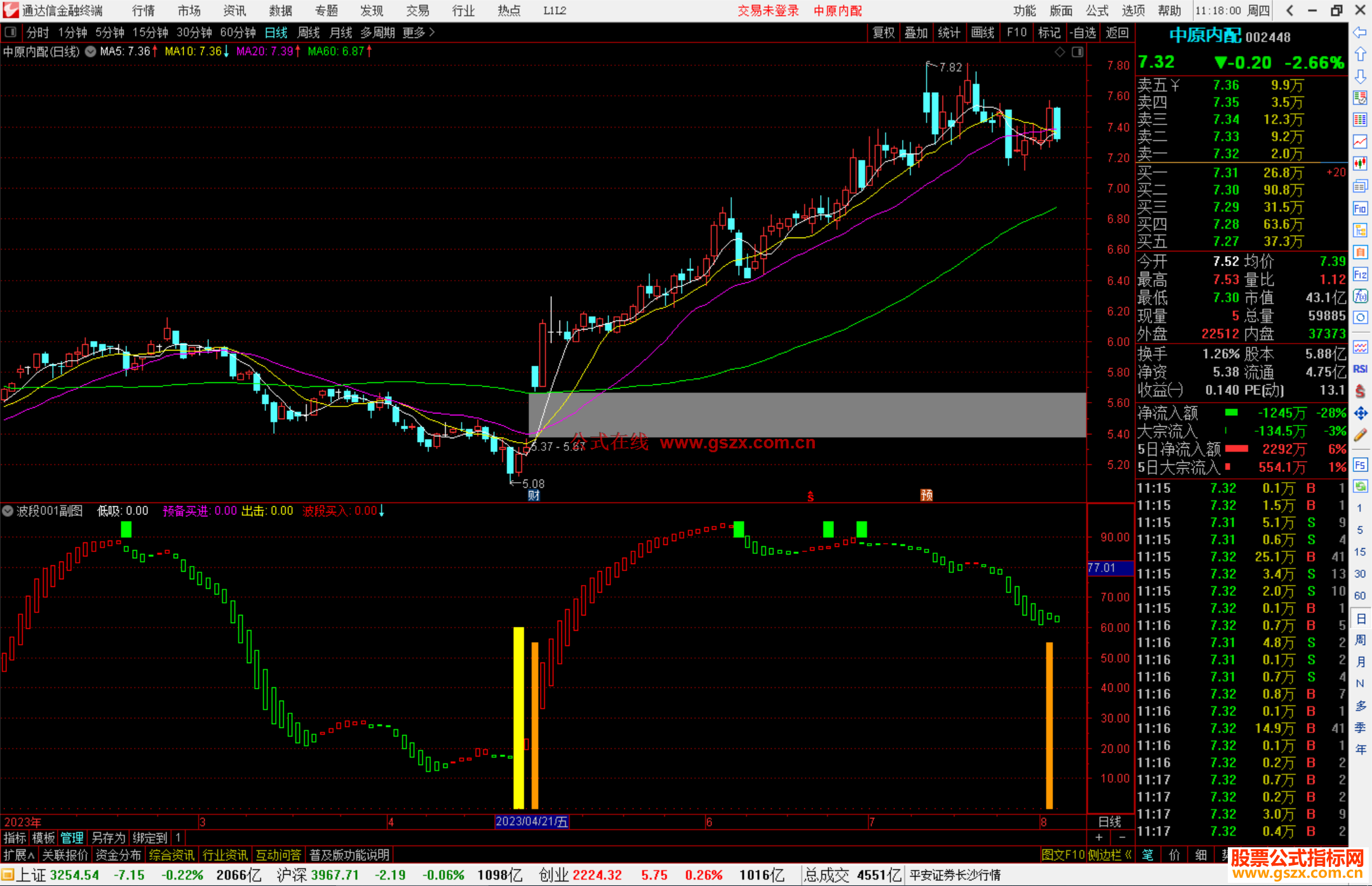1372x886 pixels.
Task: Open the 公式 menu
Action: 1096,10
